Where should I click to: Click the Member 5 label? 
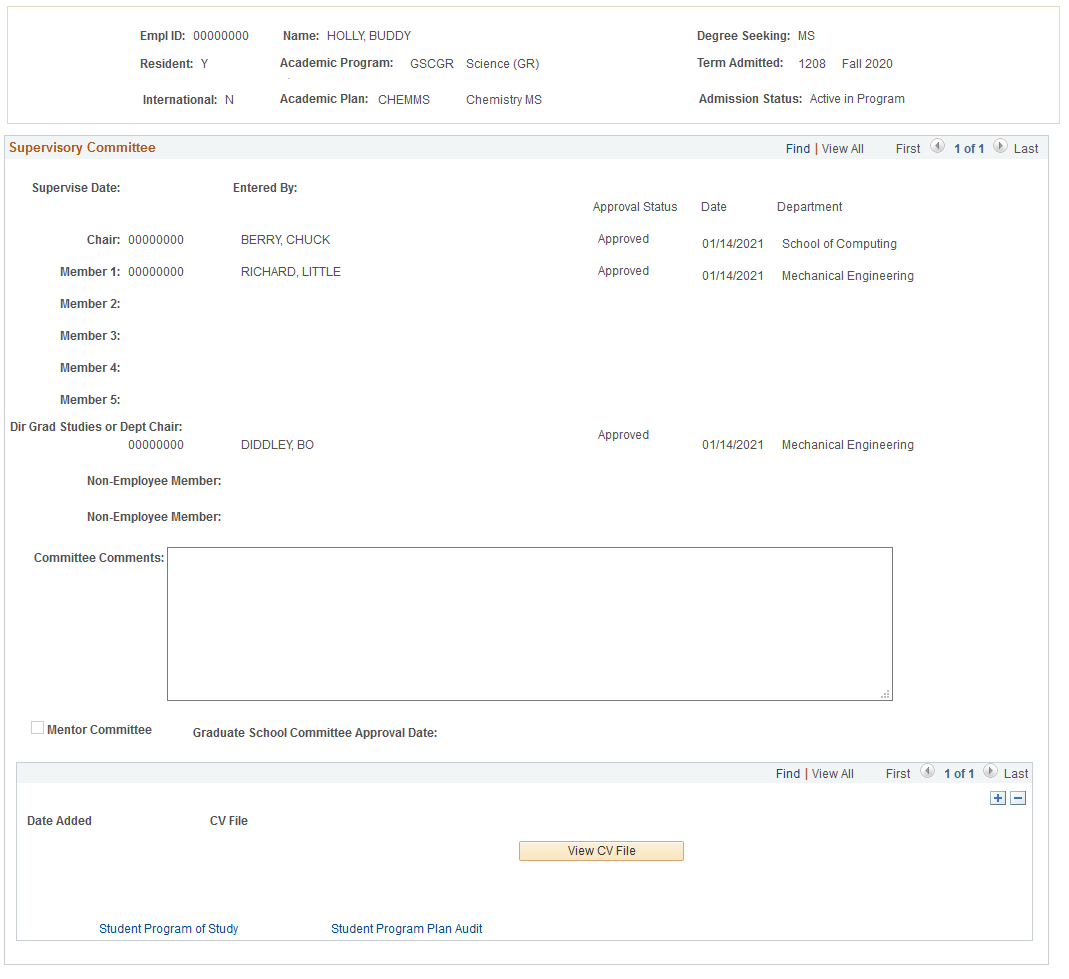(x=90, y=400)
